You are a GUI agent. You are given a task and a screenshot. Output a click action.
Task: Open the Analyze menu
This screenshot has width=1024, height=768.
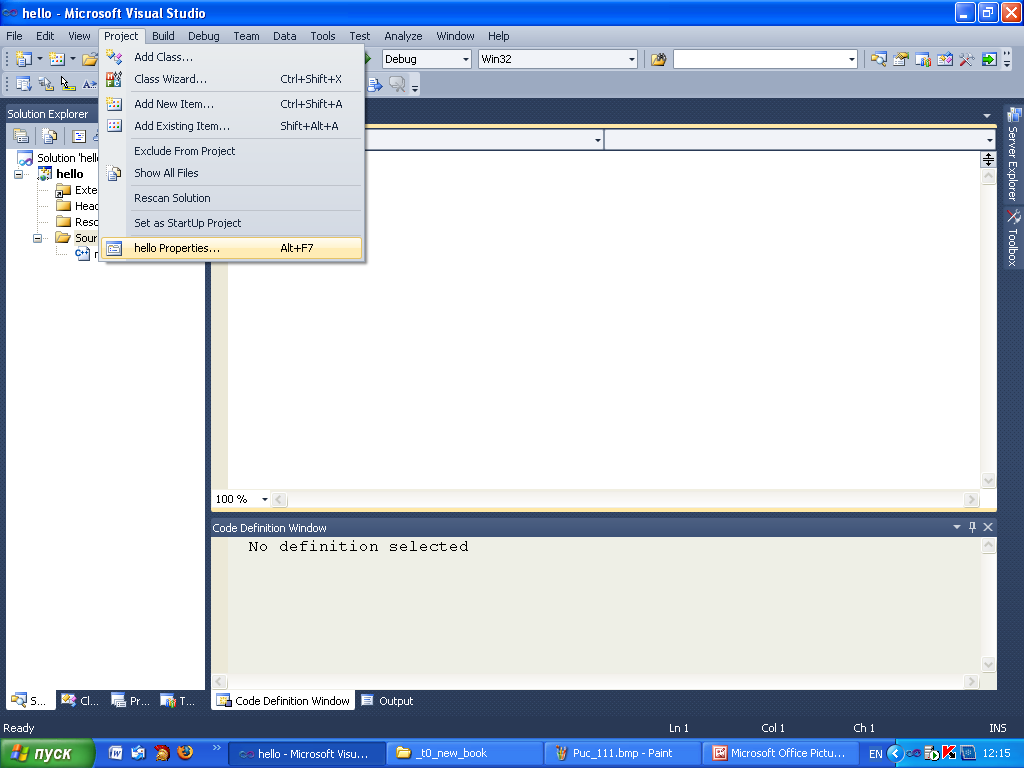point(403,36)
